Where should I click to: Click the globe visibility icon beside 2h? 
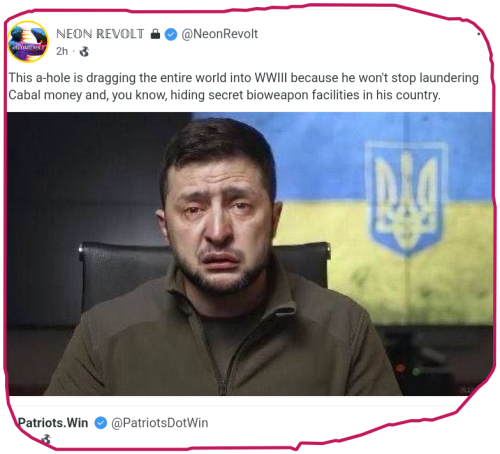point(84,51)
